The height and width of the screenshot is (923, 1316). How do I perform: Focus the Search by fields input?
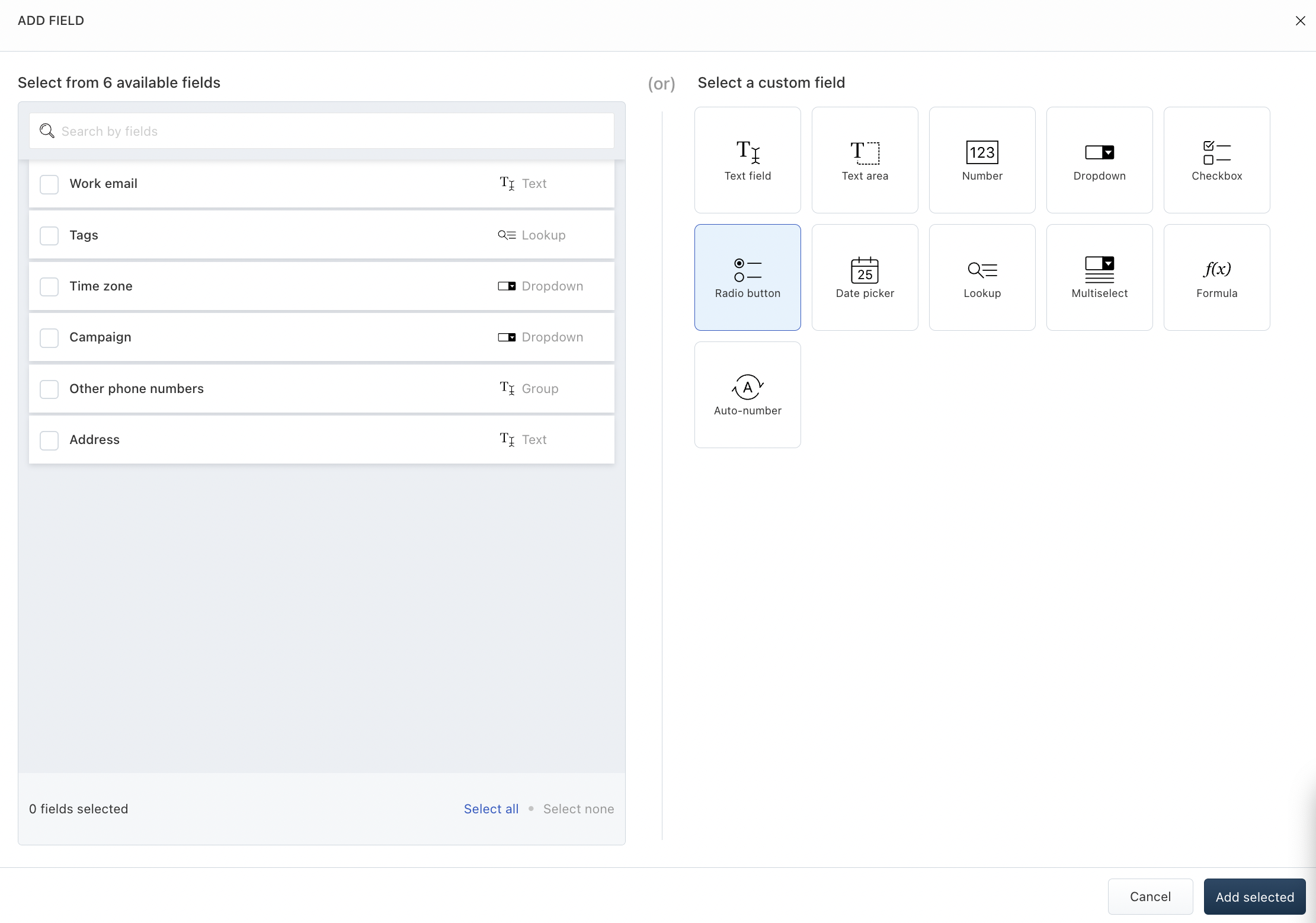pos(332,131)
